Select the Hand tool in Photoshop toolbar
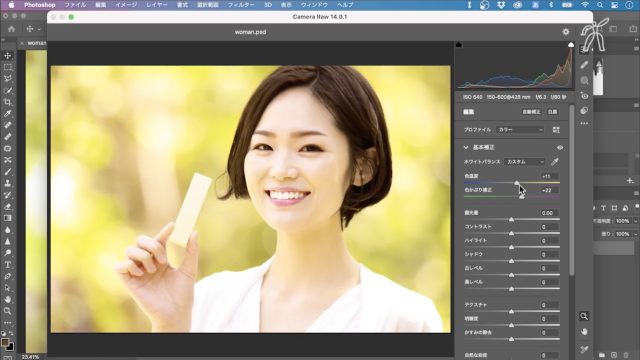Screen dimensions: 640x360 coord(7,299)
